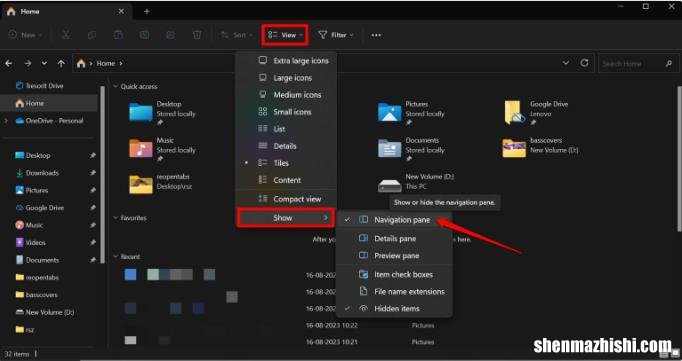682x361 pixels.
Task: Open the Filter dropdown
Action: tap(336, 35)
